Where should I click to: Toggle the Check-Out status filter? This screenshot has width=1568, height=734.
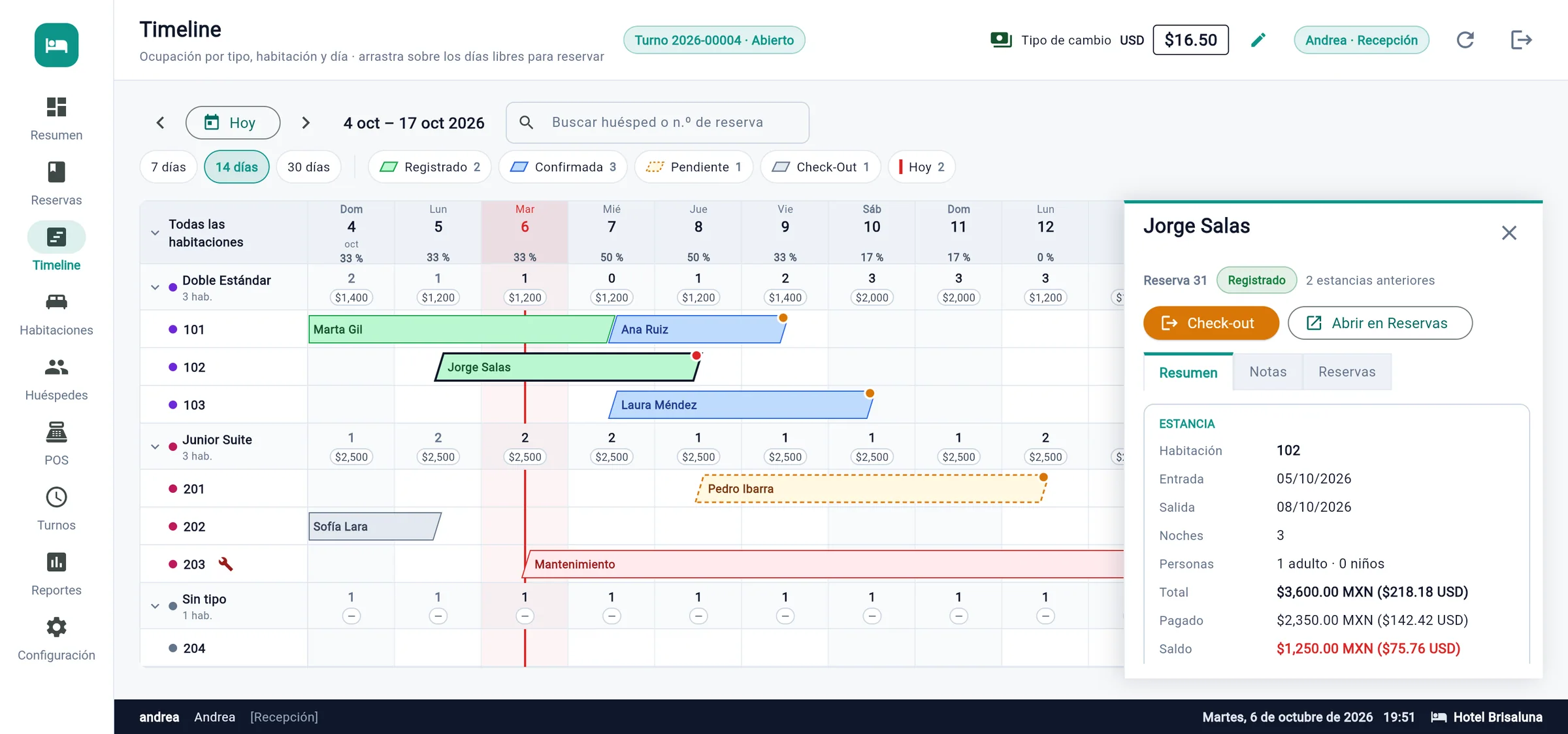tap(820, 167)
